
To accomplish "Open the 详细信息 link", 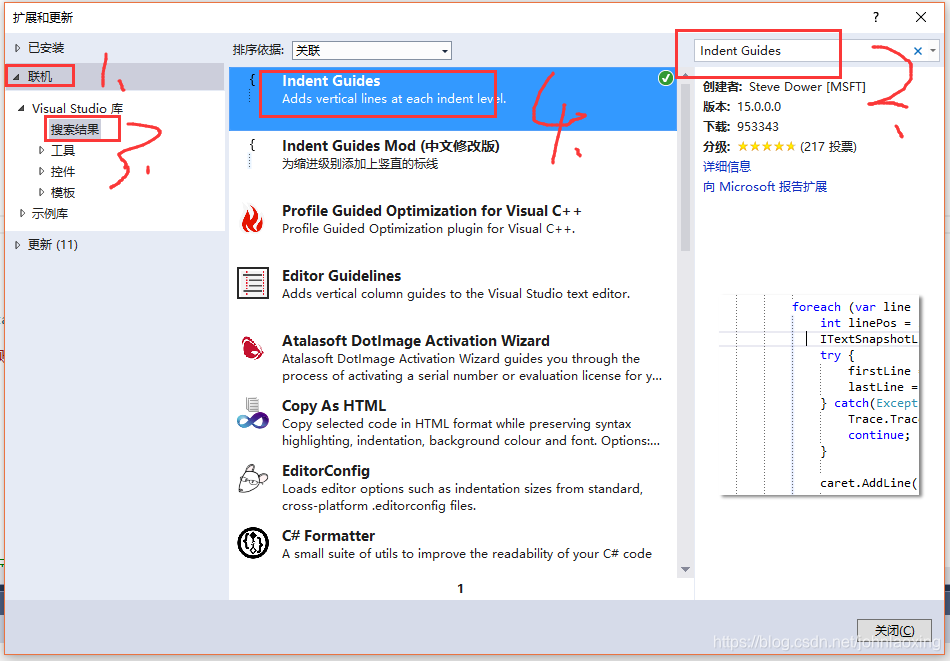I will point(726,166).
